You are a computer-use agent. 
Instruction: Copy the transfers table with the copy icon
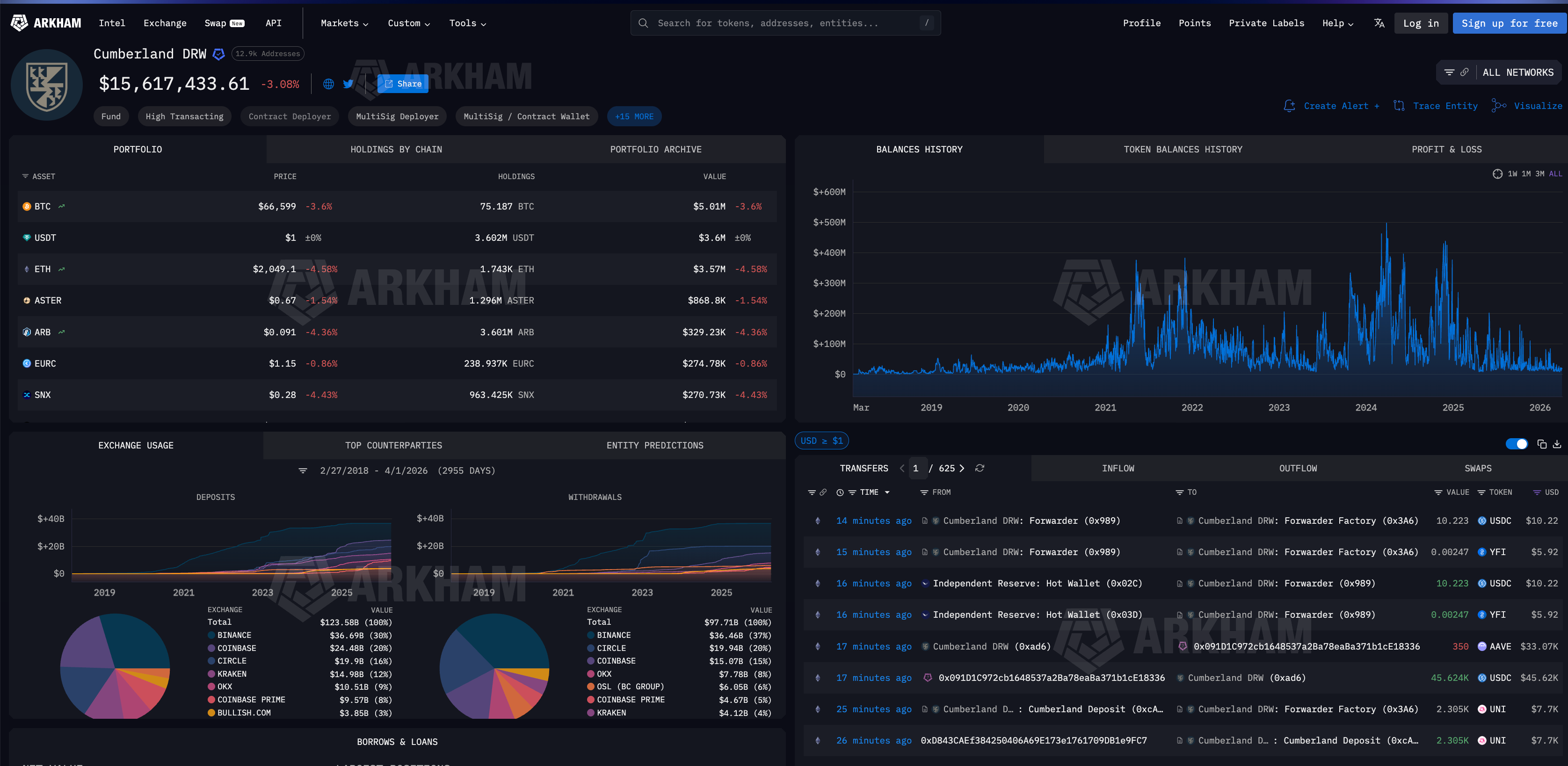(1542, 444)
